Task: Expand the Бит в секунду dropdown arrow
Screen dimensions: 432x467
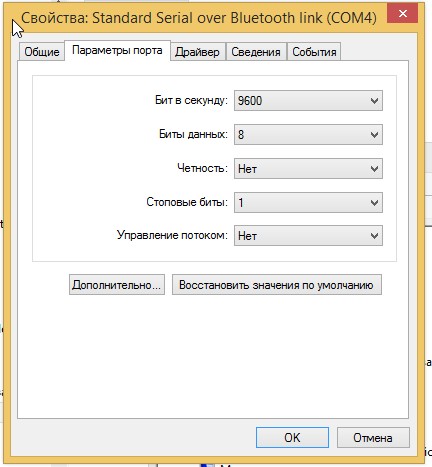Action: point(374,101)
